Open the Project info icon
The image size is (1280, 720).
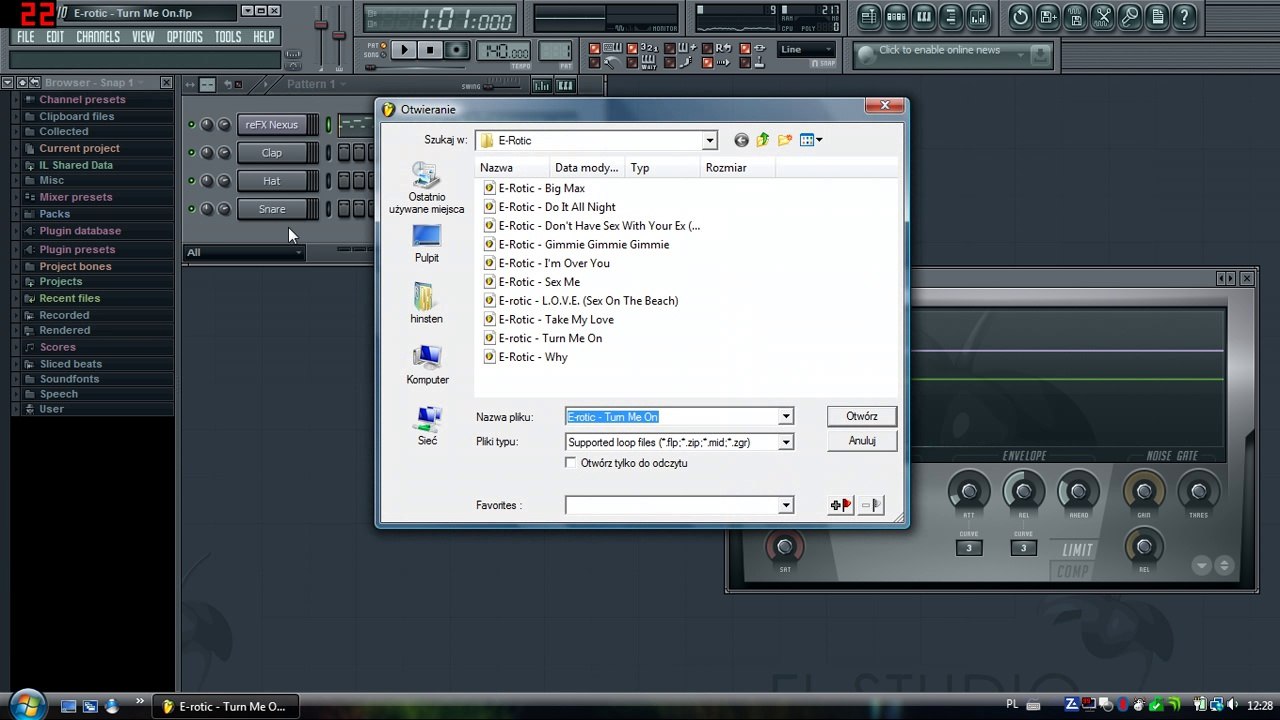click(1157, 16)
